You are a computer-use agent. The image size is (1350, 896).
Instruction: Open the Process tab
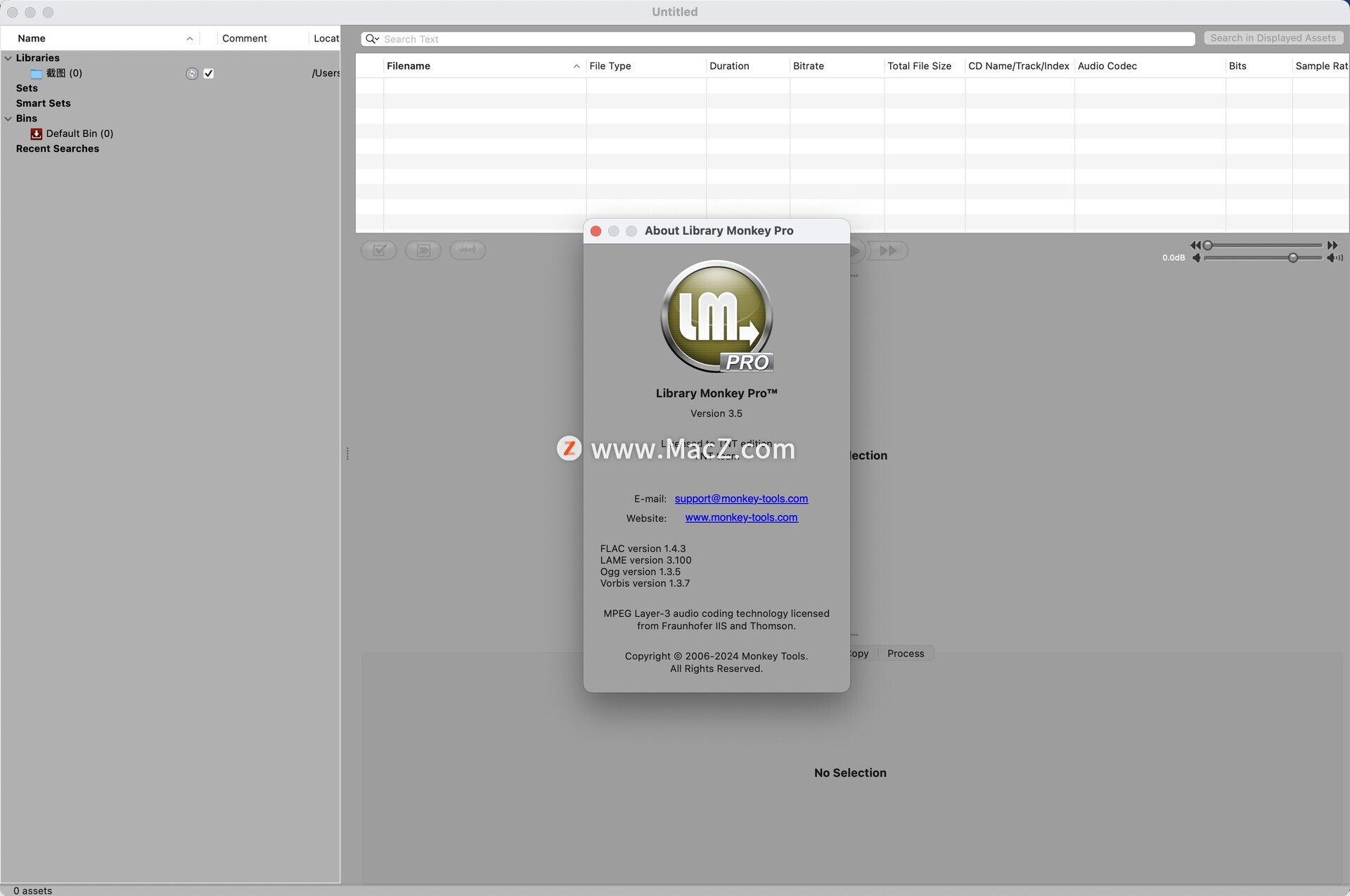(906, 654)
